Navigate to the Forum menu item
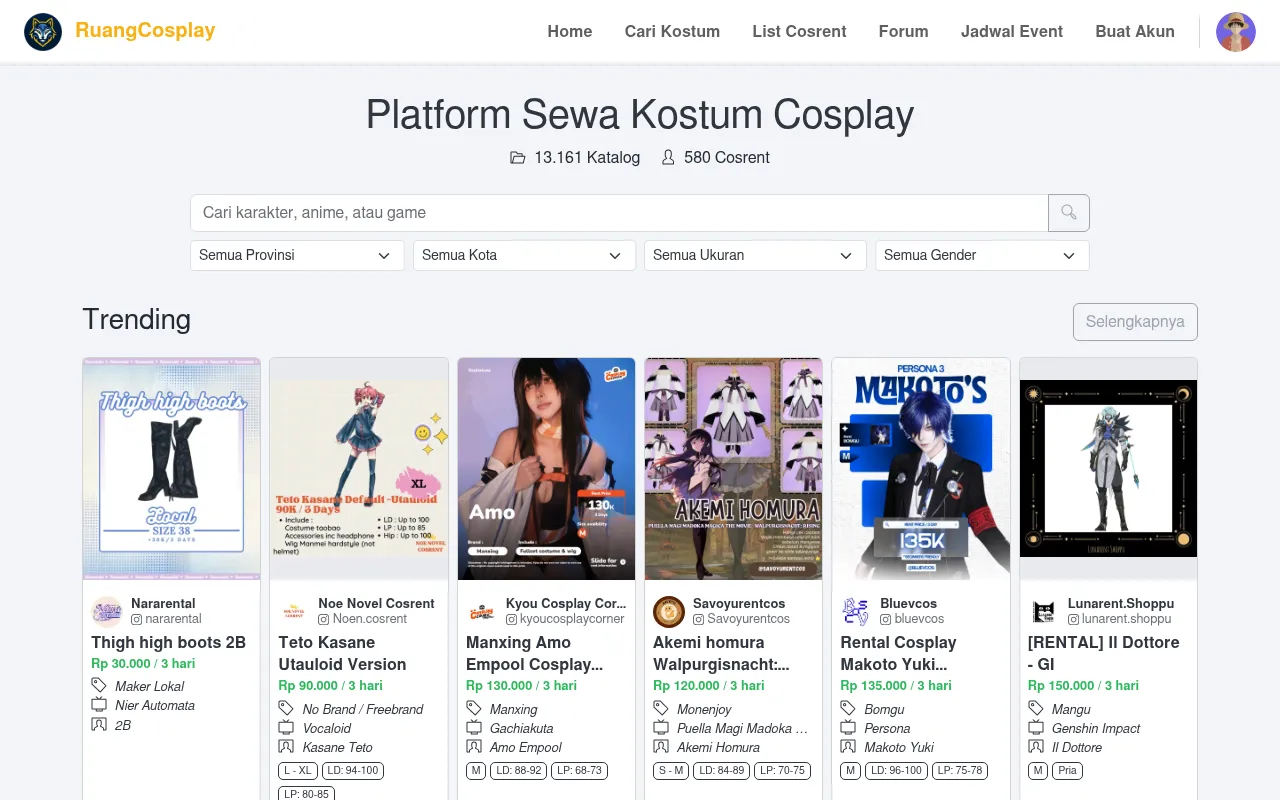Viewport: 1280px width, 800px height. coord(904,32)
